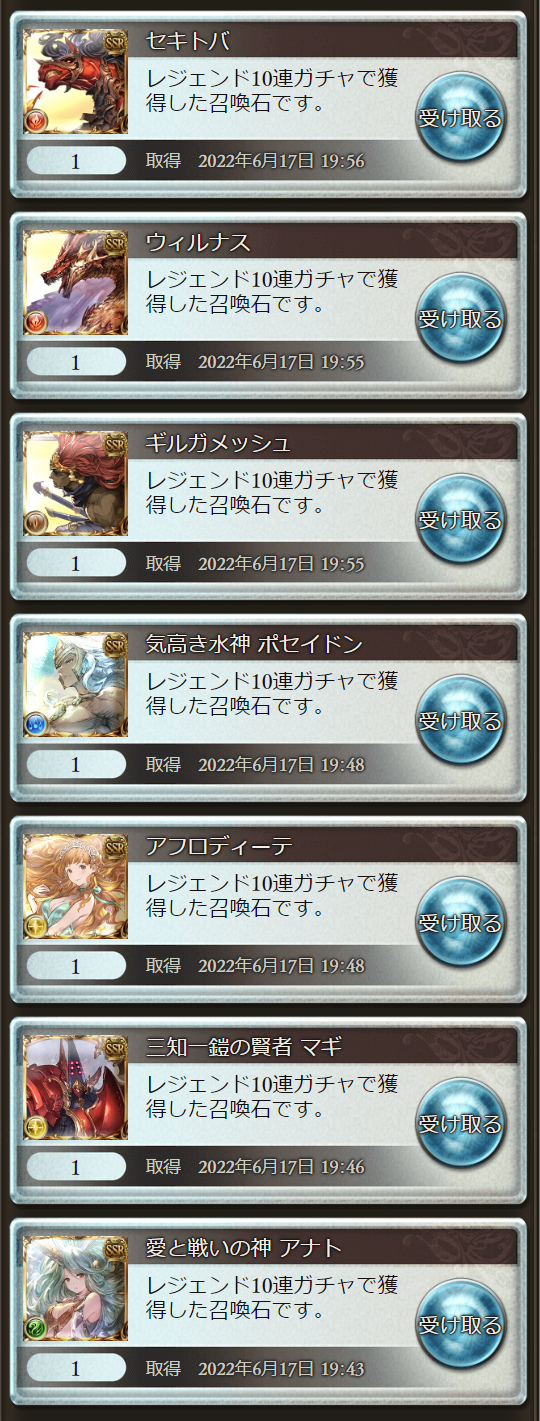Screen dimensions: 540x1421
Task: Open the アナト green-haired portrait
Action: pyautogui.click(x=75, y=1289)
